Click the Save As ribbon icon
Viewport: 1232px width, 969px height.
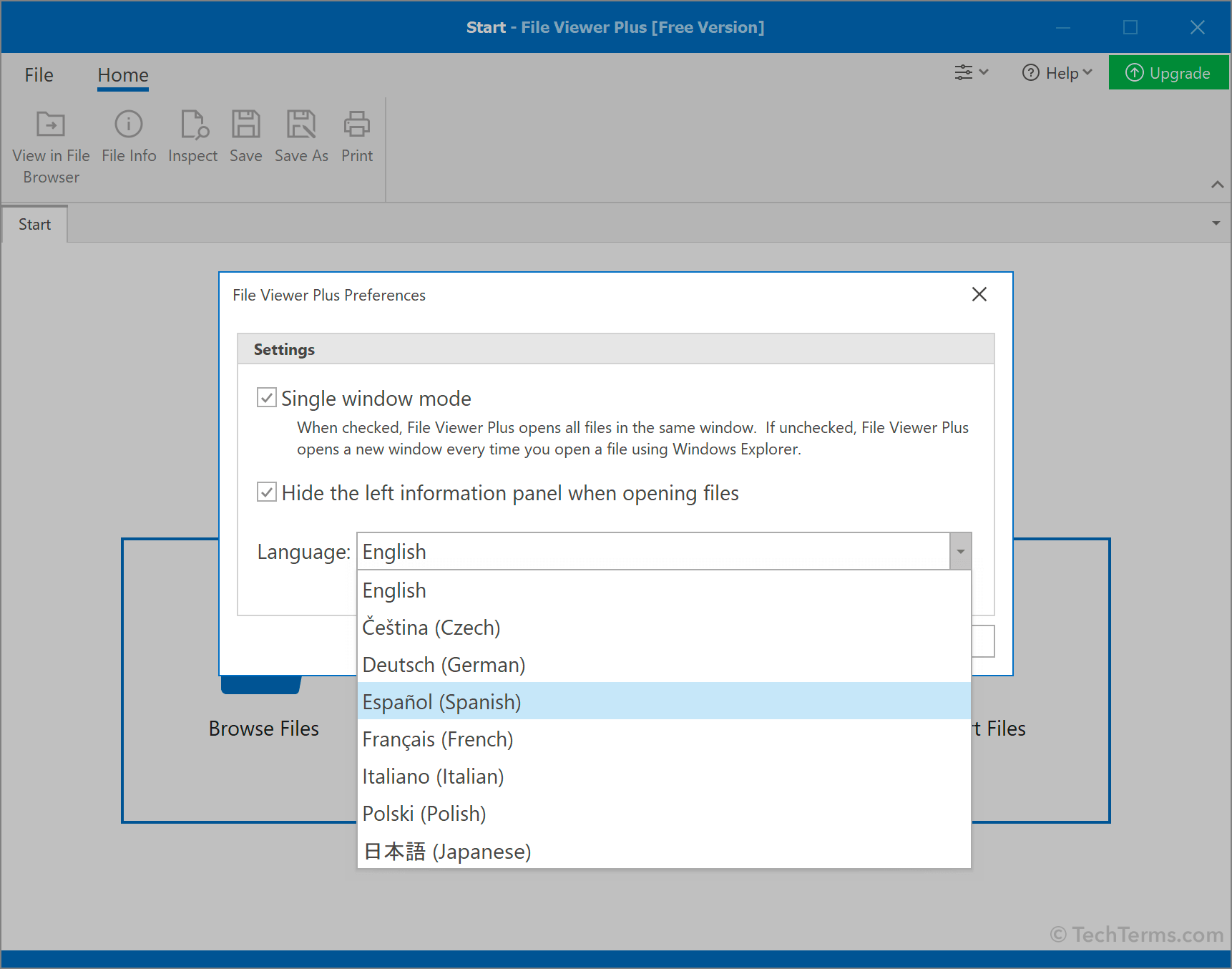coord(301,125)
